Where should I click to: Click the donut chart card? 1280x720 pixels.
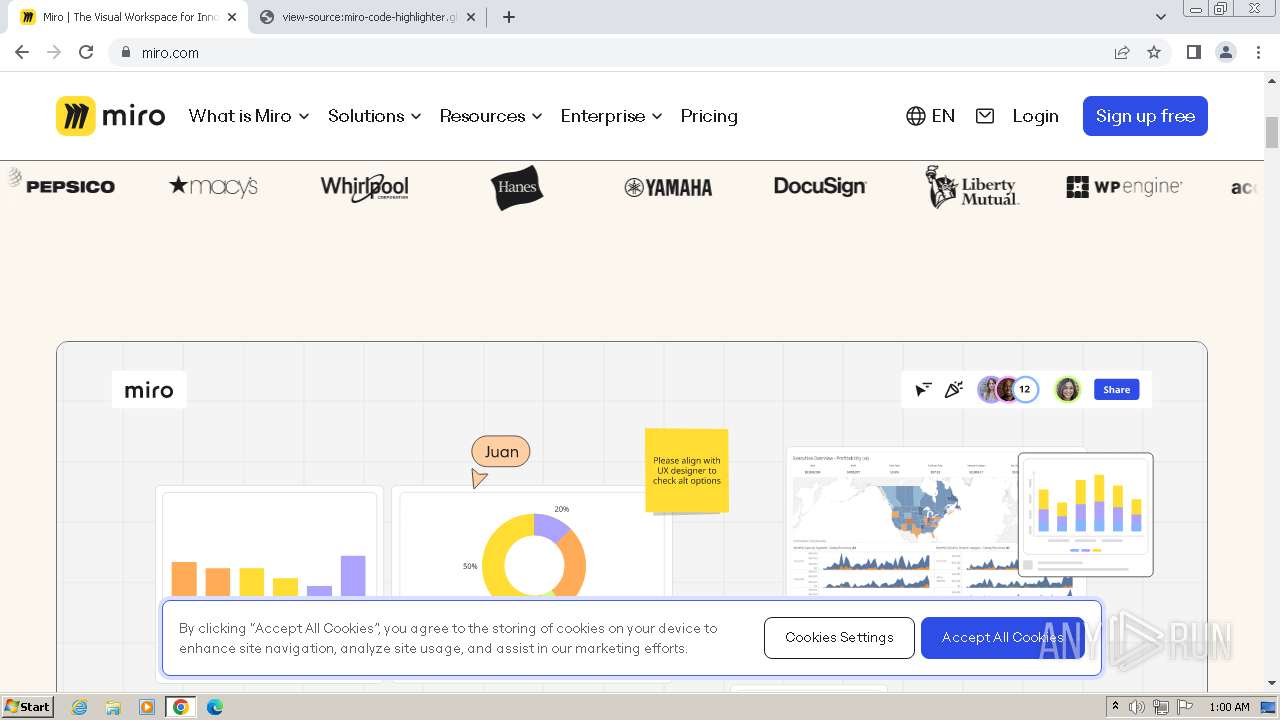pos(532,543)
